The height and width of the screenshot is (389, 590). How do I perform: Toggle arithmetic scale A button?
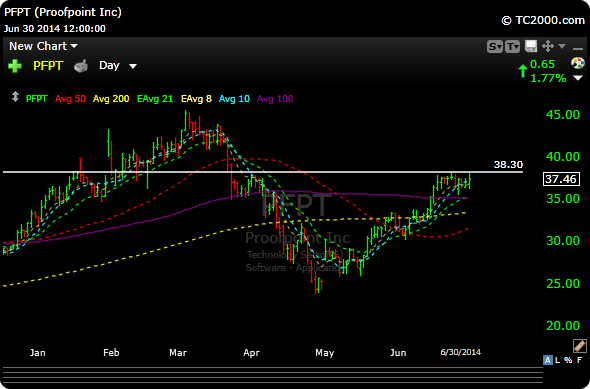click(548, 360)
